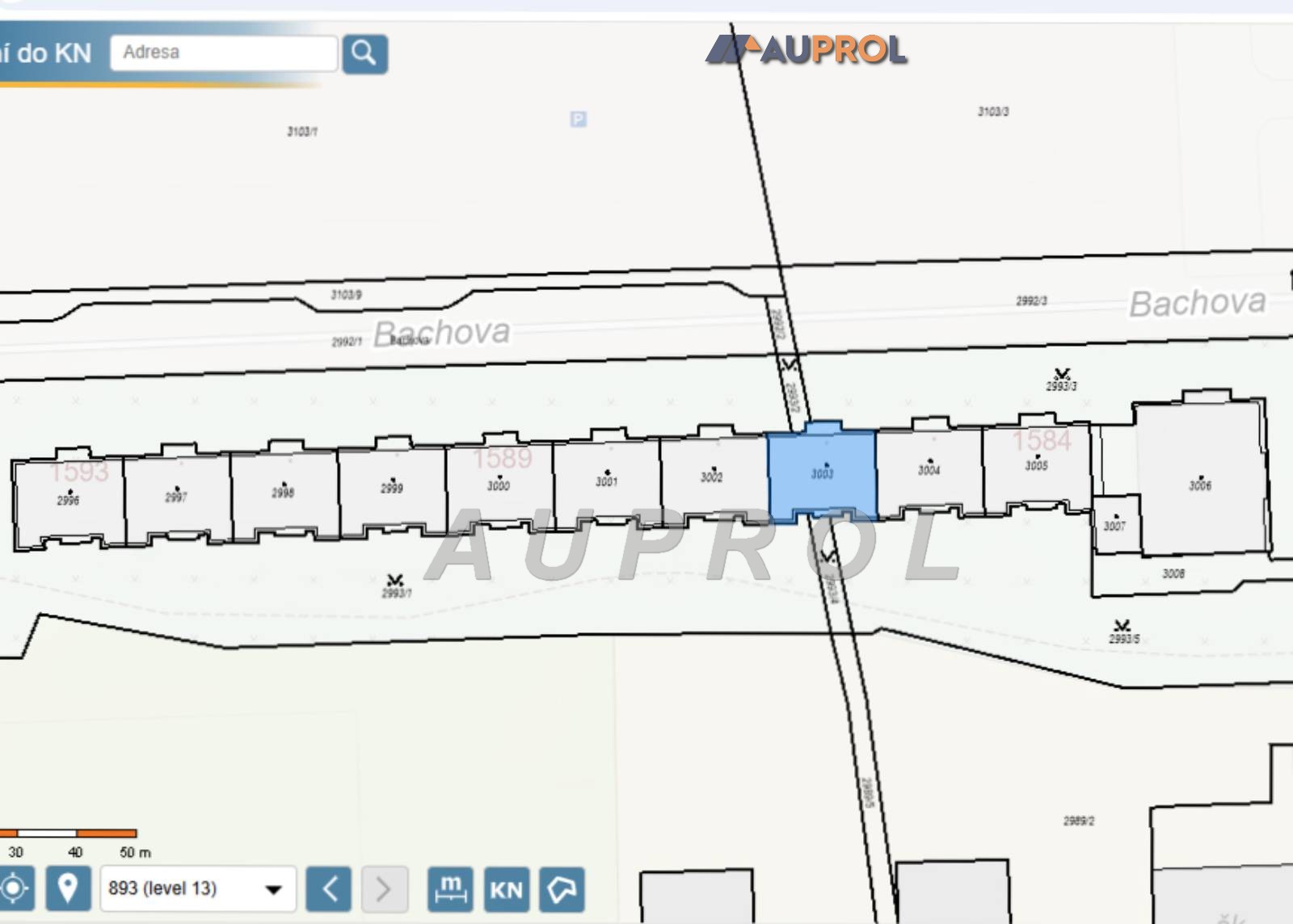1293x924 pixels.
Task: Click the map pin marker tool
Action: click(x=68, y=889)
